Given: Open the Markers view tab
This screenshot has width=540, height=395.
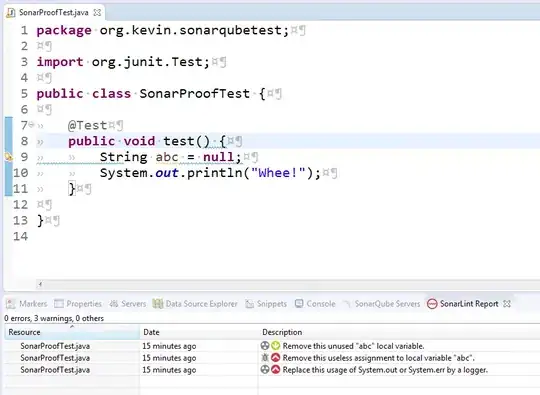Looking at the screenshot, I should (x=27, y=304).
